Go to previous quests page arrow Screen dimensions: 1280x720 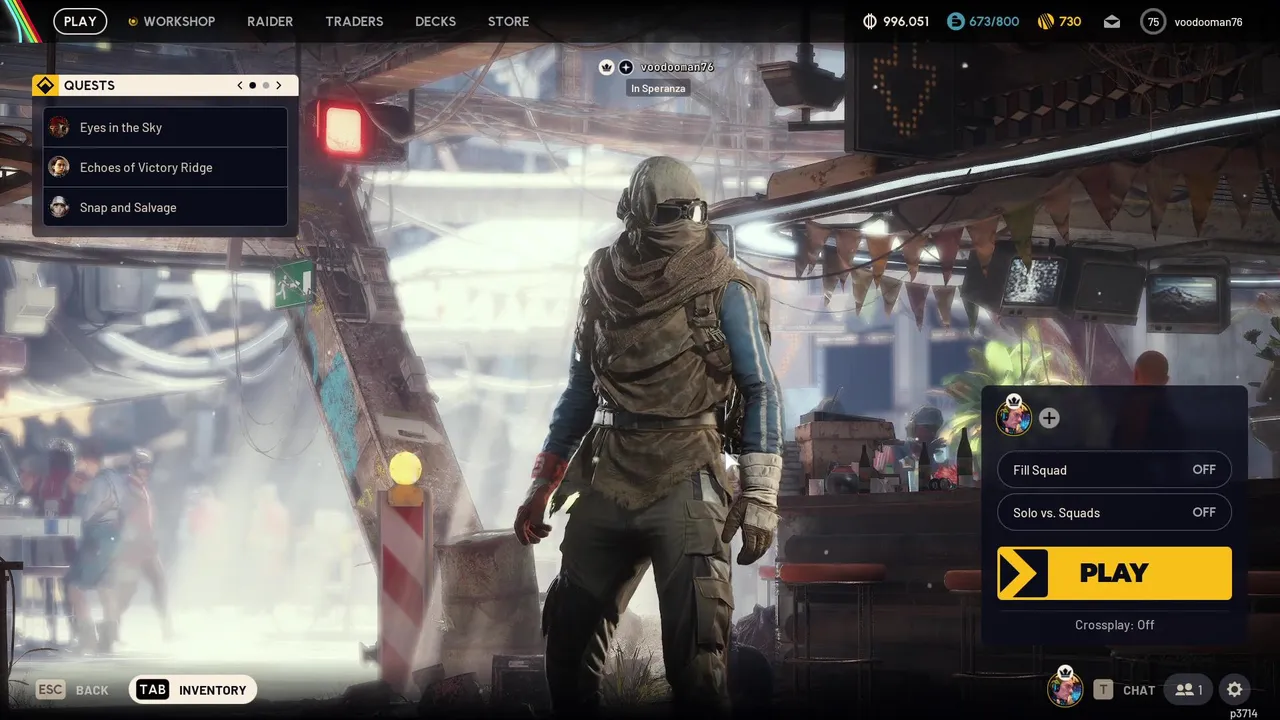pos(240,85)
